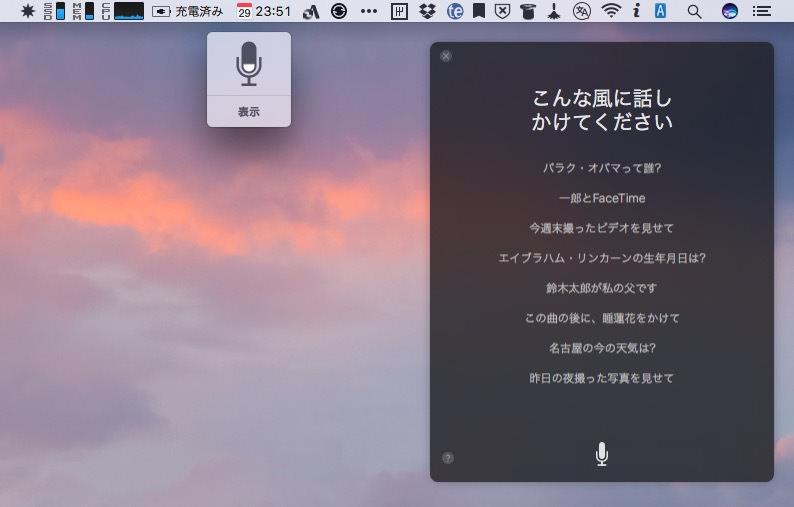Open the Dropbox menu bar icon

tap(428, 11)
